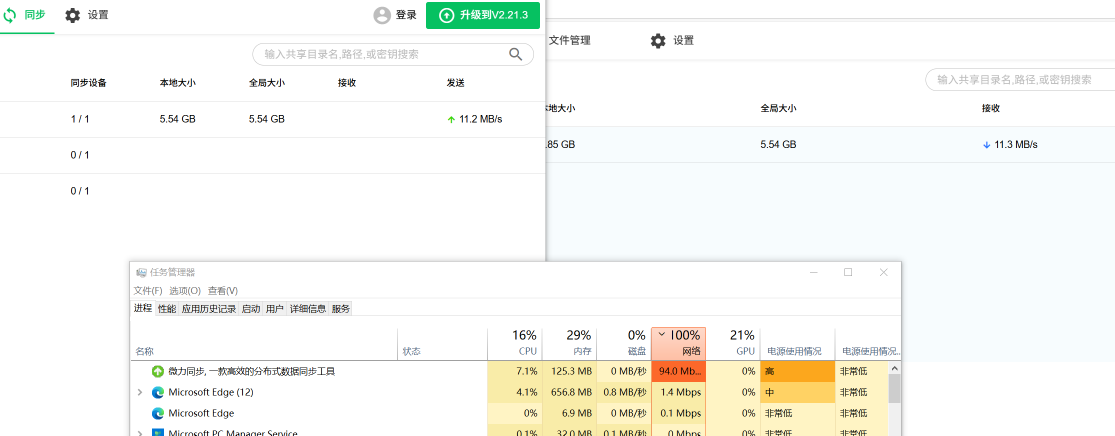Switch to the 性能 tab
Viewport: 1115px width, 436px height.
pyautogui.click(x=167, y=309)
